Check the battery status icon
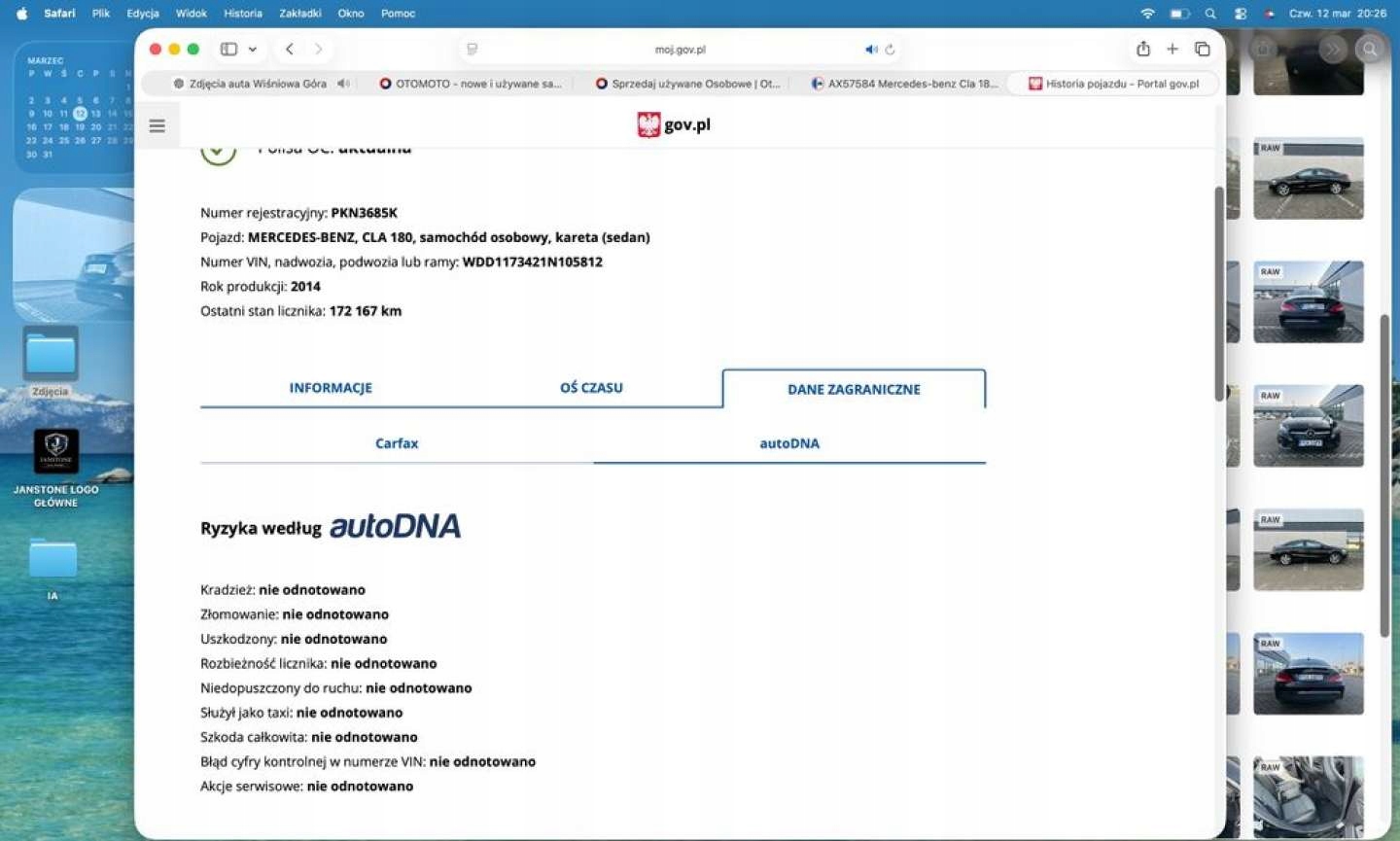 (1179, 14)
